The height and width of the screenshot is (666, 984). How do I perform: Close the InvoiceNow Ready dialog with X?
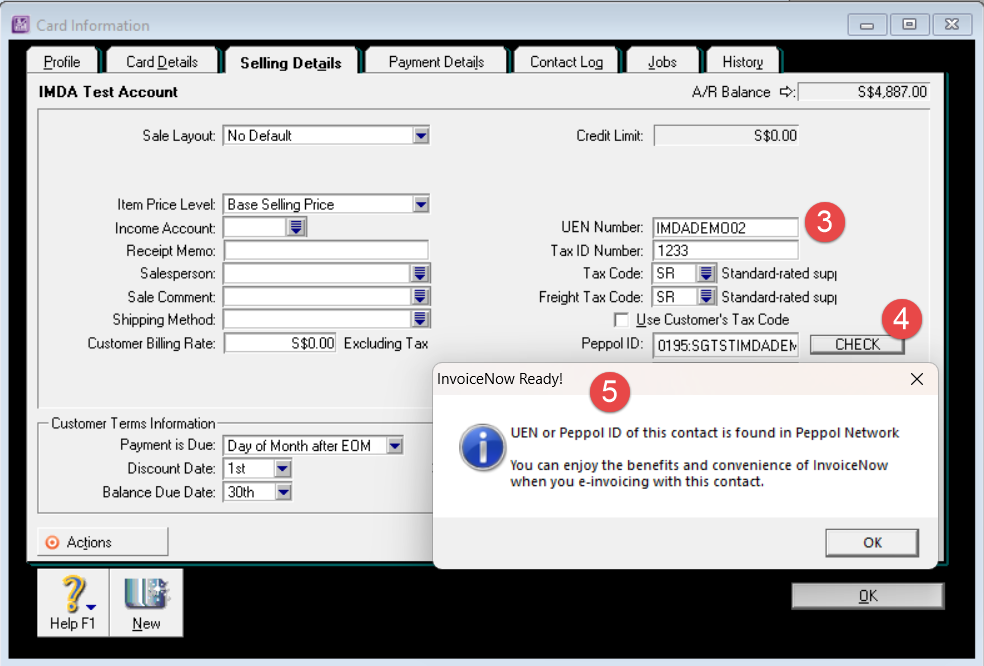pyautogui.click(x=916, y=379)
